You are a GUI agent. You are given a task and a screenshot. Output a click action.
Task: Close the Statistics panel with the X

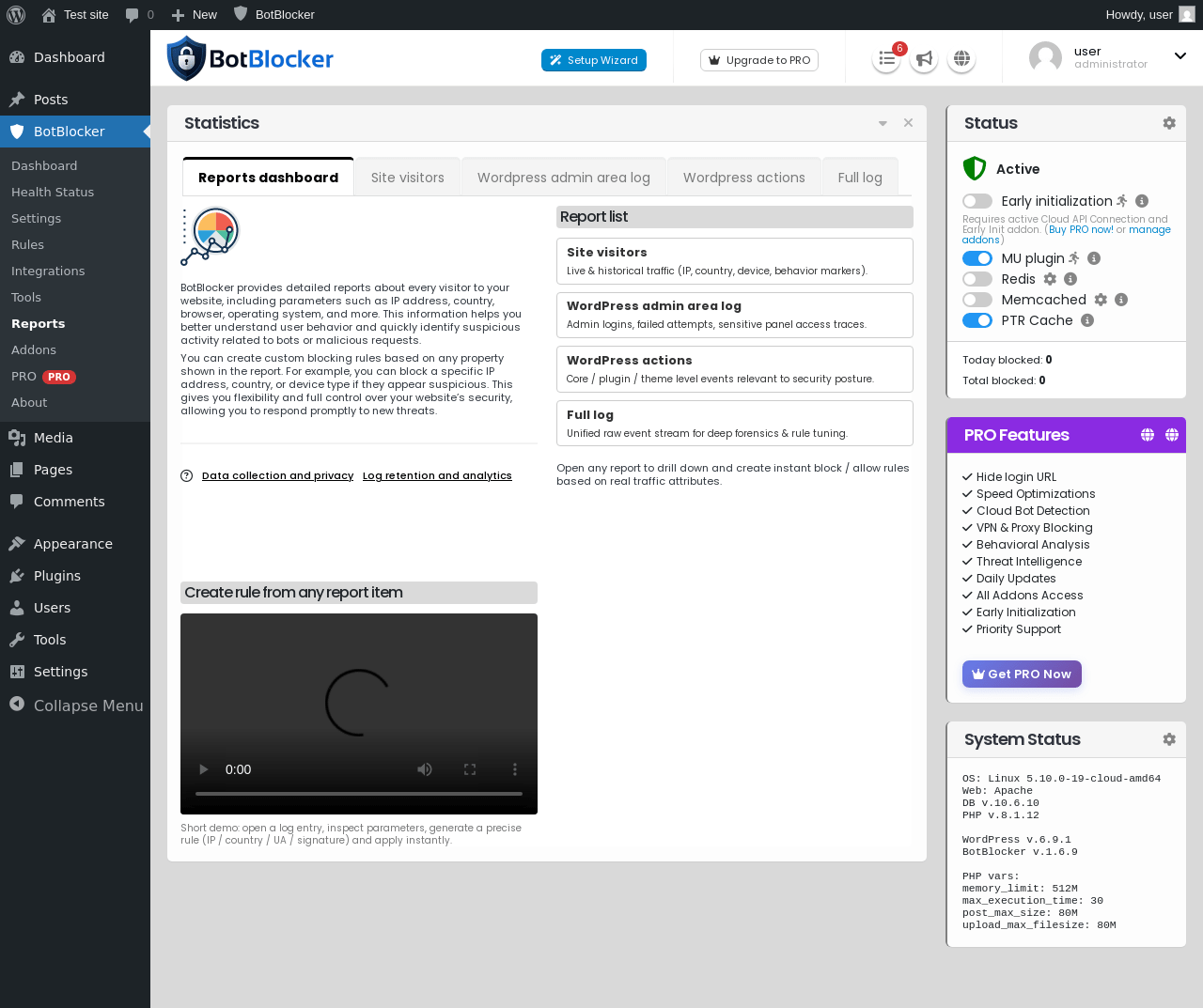[x=908, y=123]
